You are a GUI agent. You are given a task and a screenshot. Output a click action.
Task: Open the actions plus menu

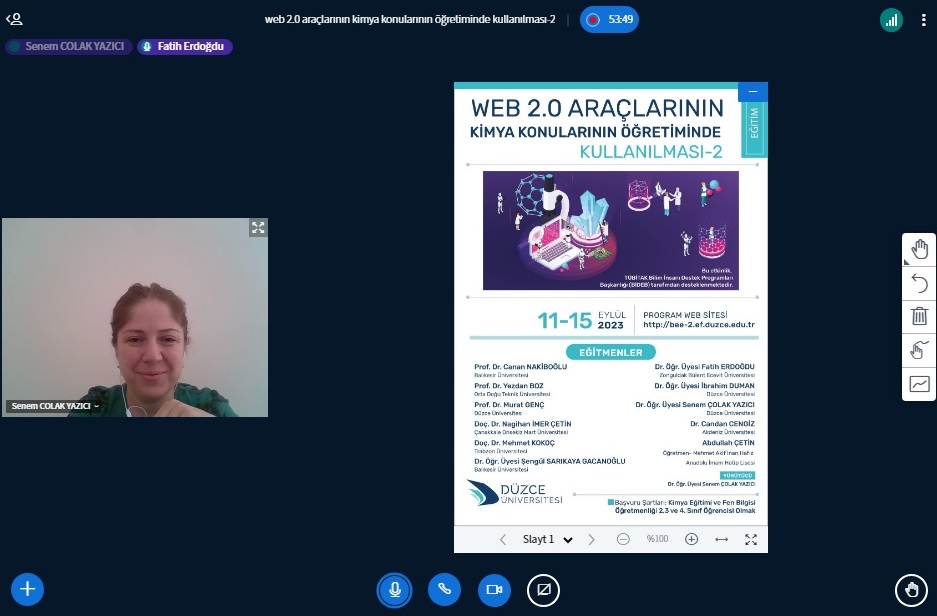27,589
